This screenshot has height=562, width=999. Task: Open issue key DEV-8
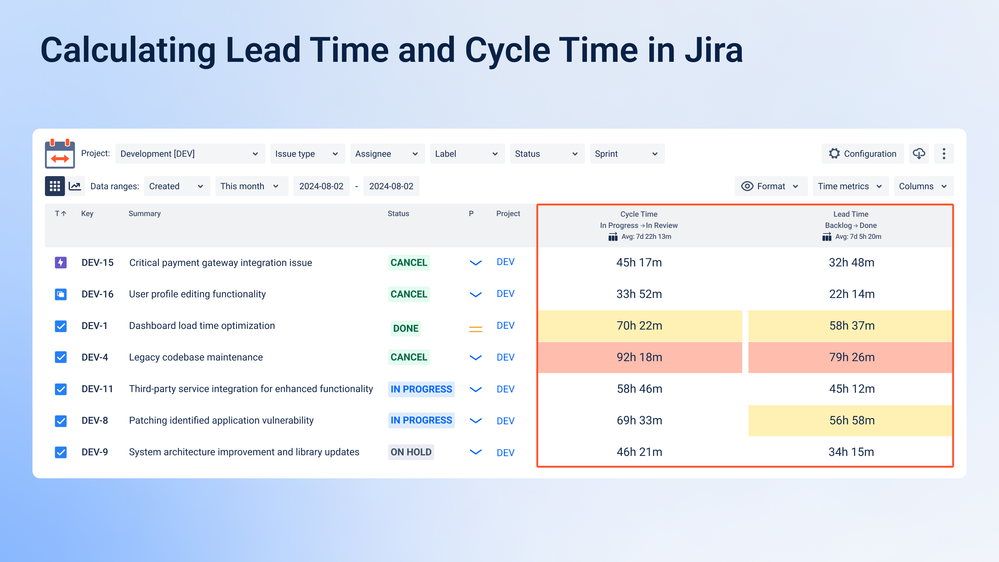[x=94, y=421]
